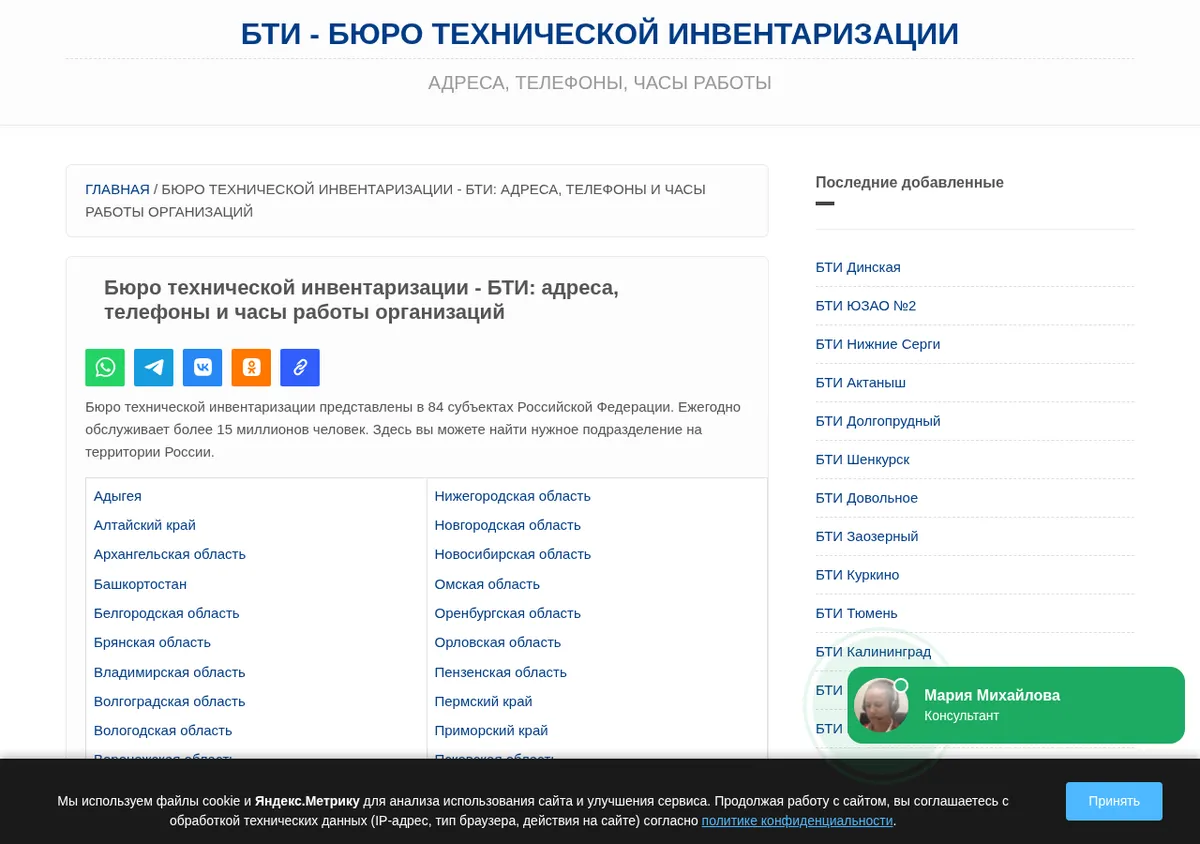Select Пермский край region
Screen dimensions: 1200x844
(483, 701)
